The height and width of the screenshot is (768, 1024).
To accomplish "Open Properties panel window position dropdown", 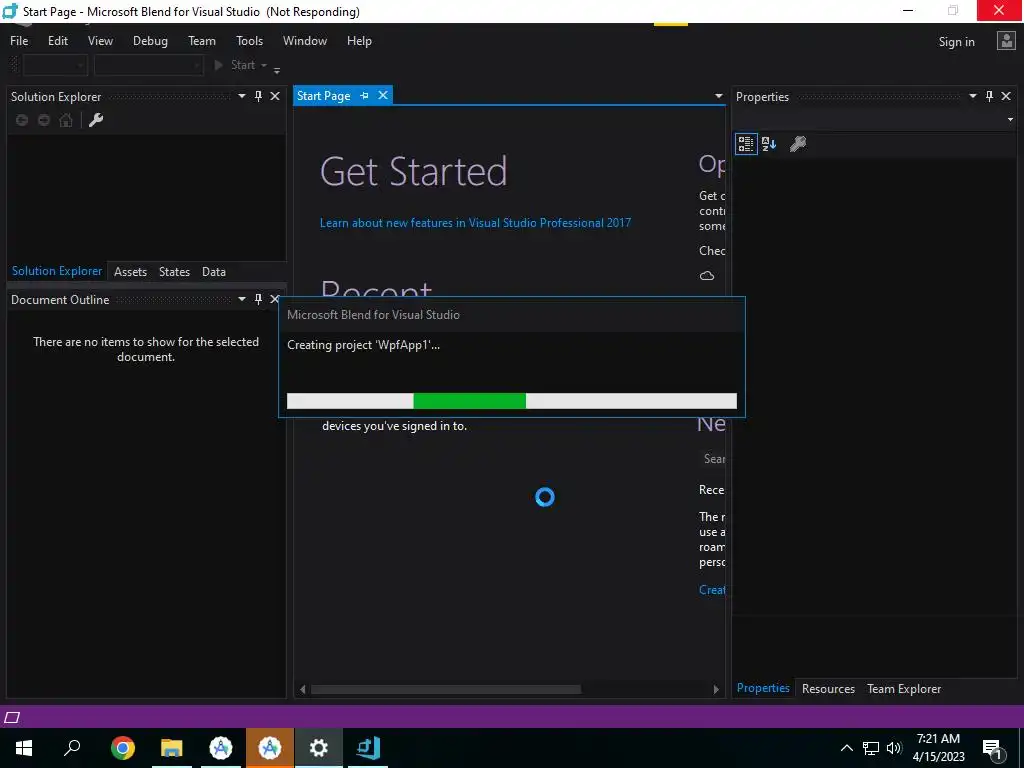I will click(972, 96).
